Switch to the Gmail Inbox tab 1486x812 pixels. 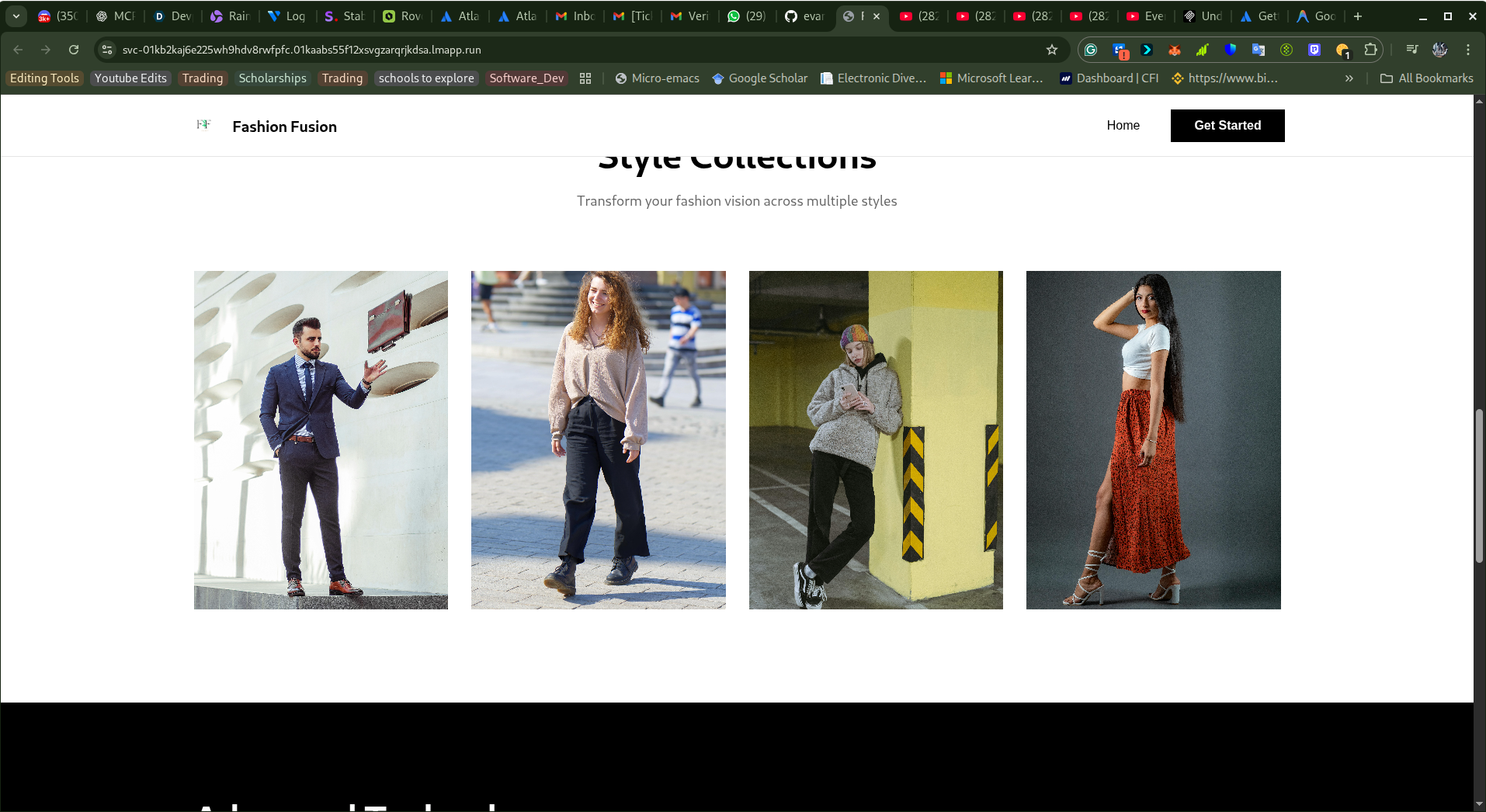click(575, 16)
